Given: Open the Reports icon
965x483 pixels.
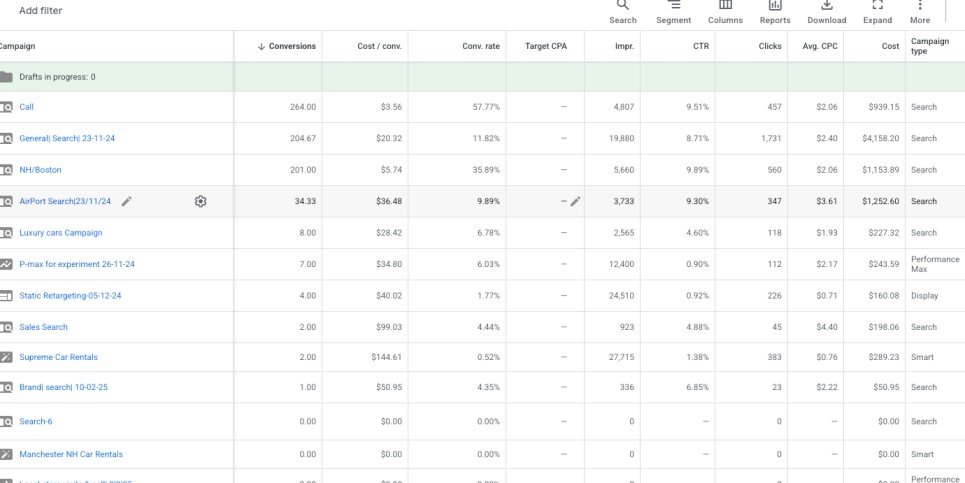Looking at the screenshot, I should click(x=774, y=6).
